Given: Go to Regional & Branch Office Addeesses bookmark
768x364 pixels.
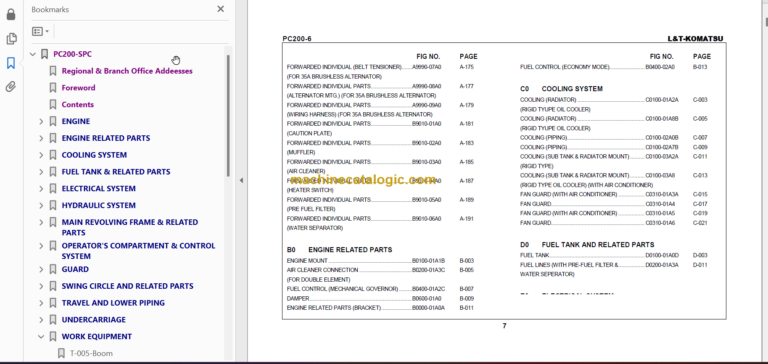Looking at the screenshot, I should coord(127,71).
